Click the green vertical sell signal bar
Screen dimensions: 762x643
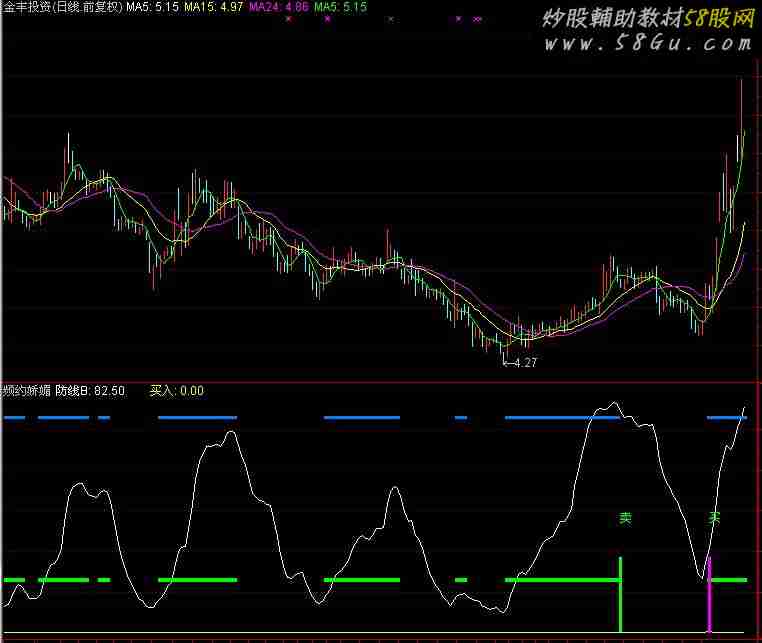(x=620, y=594)
